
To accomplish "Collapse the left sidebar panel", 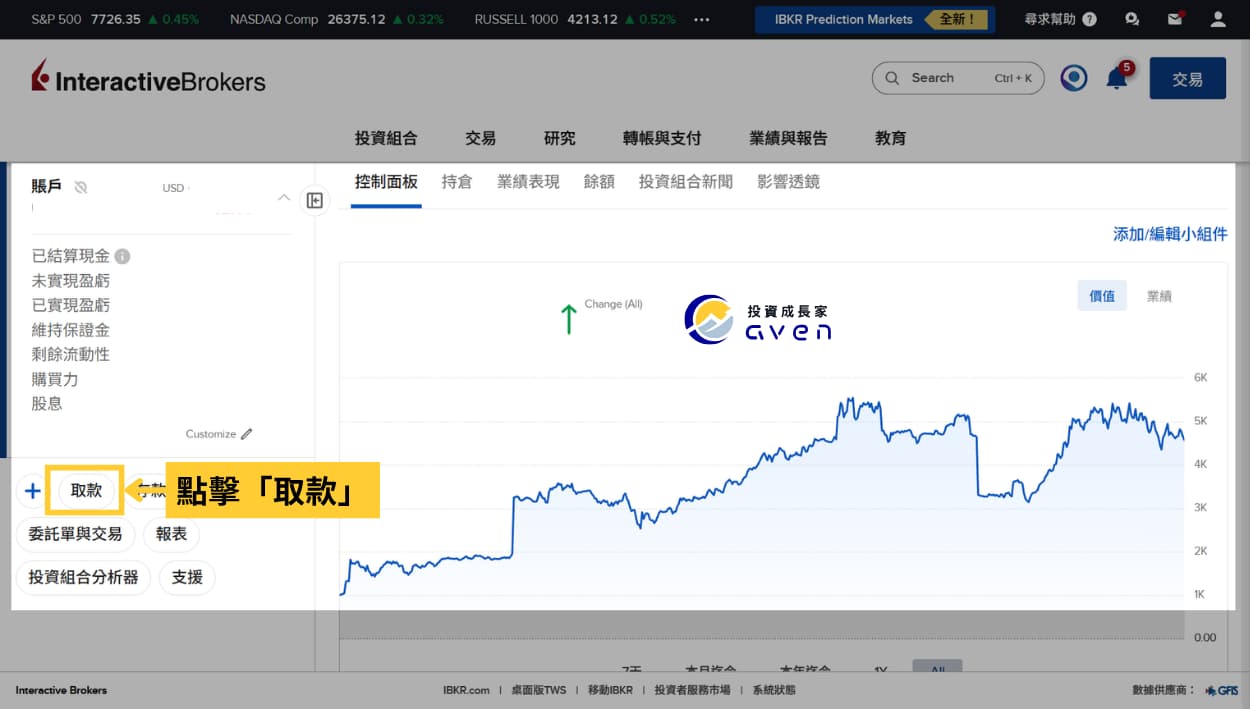I will point(314,200).
